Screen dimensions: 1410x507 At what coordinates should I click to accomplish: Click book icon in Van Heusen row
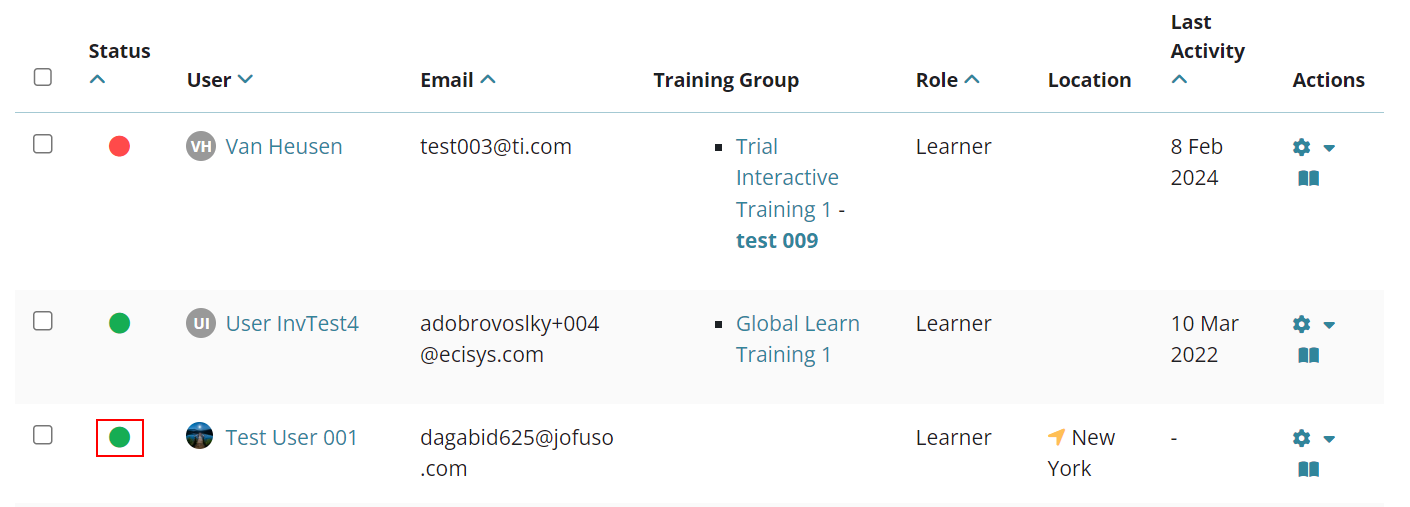[x=1308, y=178]
